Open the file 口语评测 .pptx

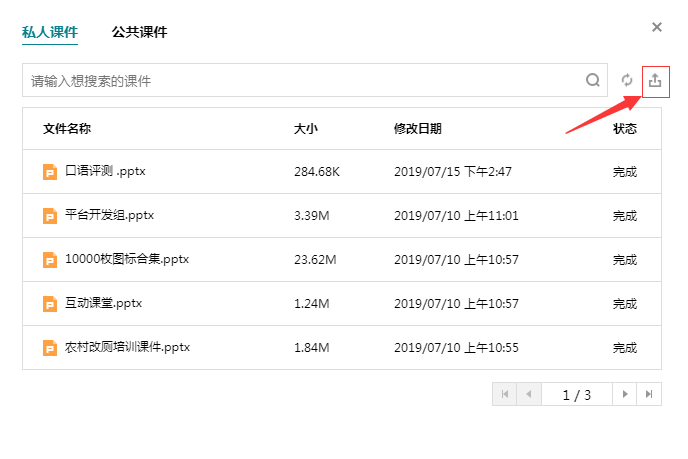(x=105, y=172)
